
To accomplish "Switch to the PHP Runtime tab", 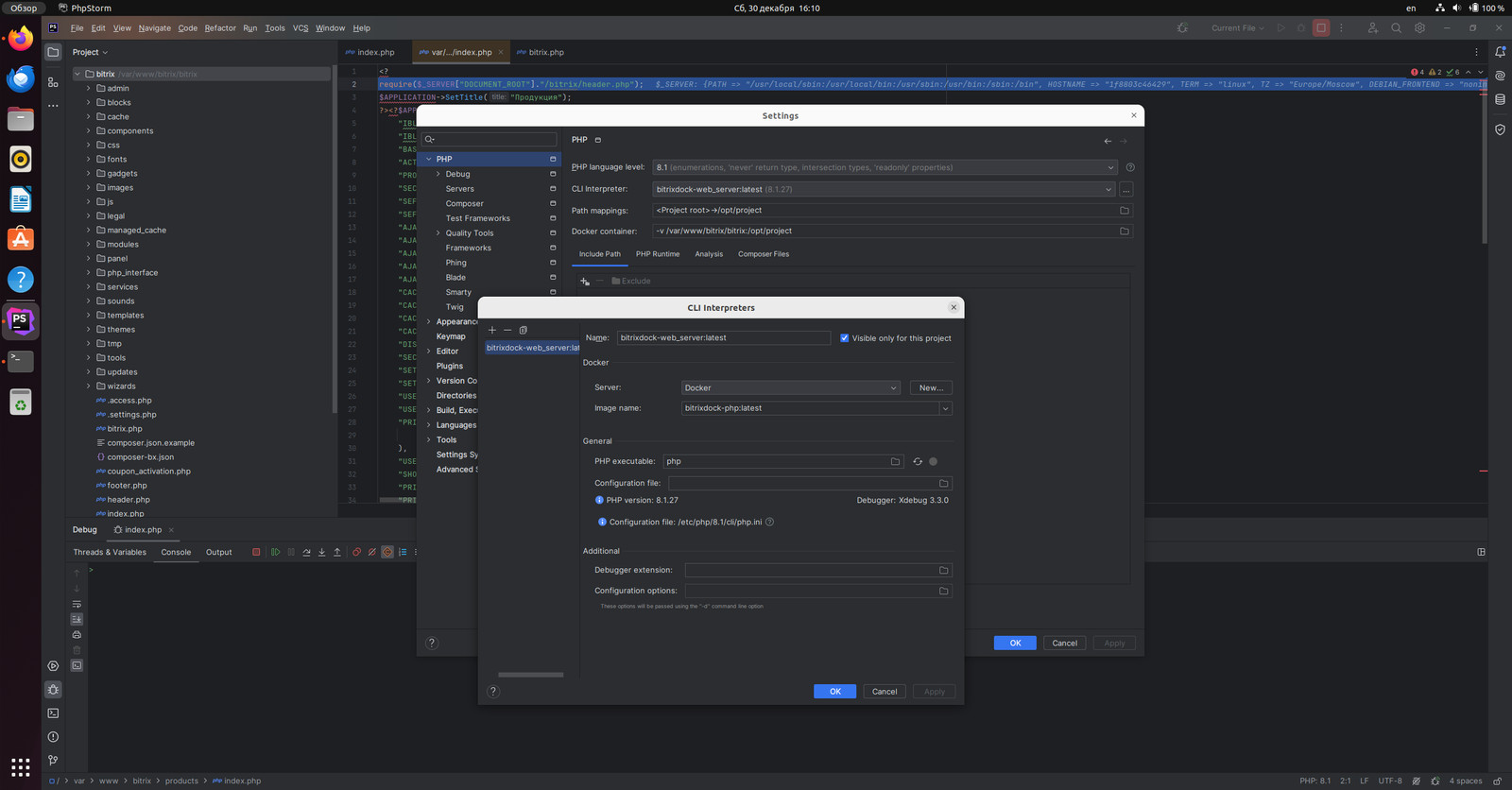I will (657, 254).
